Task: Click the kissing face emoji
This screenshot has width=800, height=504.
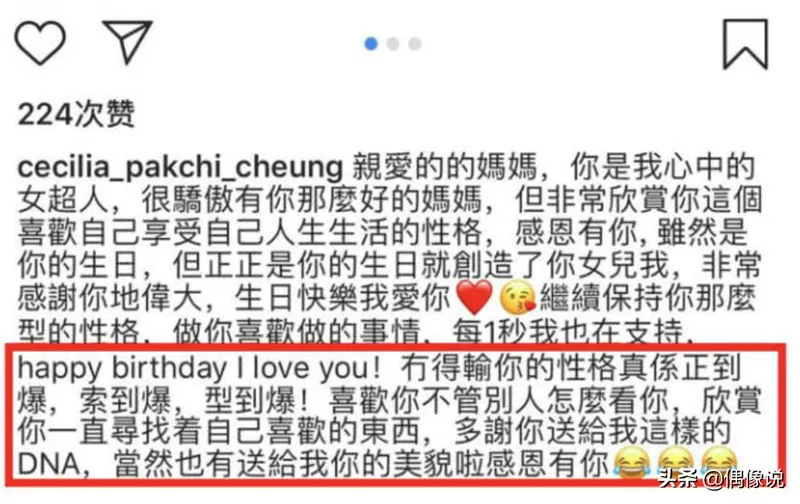Action: point(517,298)
